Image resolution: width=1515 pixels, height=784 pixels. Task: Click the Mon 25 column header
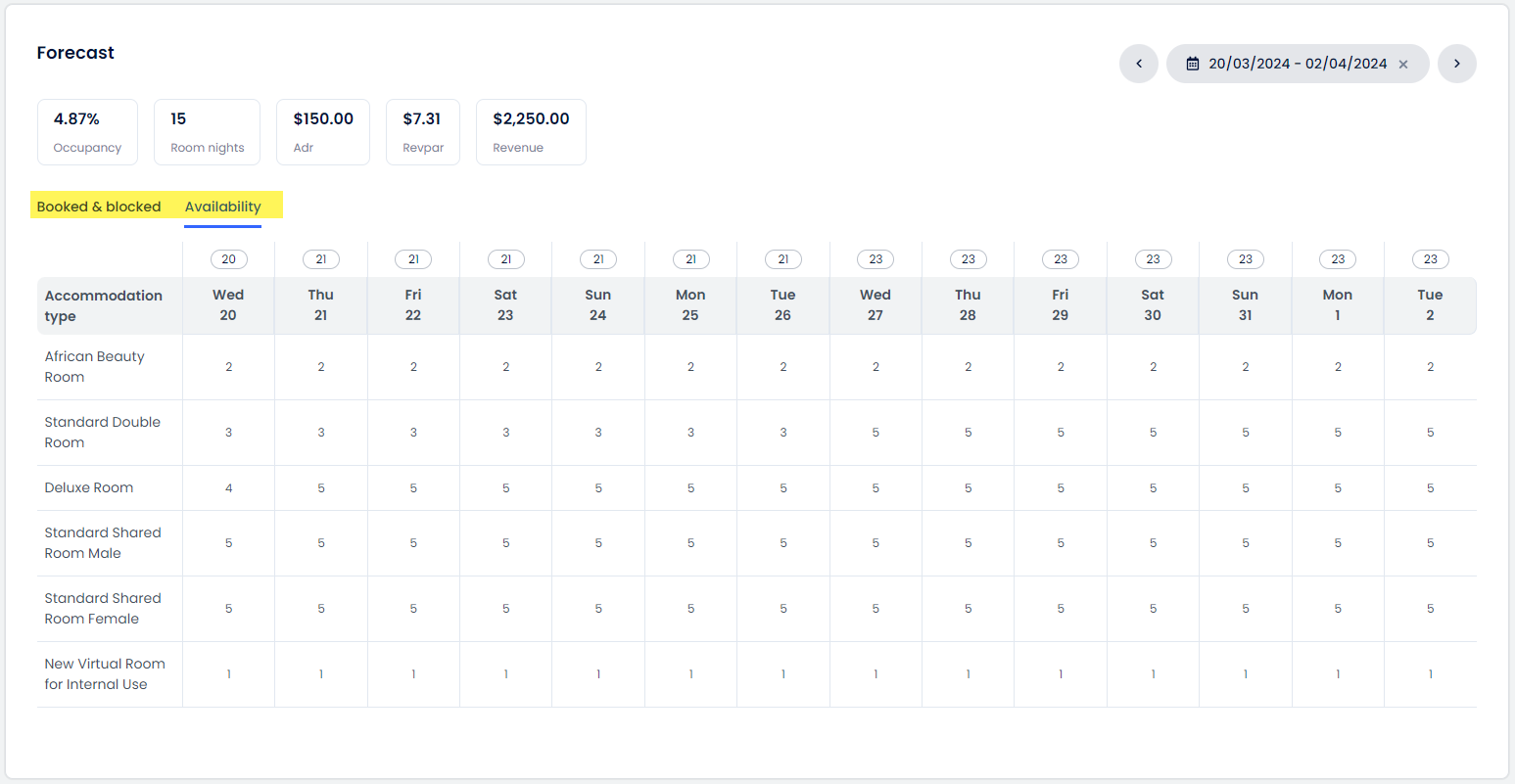[x=690, y=305]
